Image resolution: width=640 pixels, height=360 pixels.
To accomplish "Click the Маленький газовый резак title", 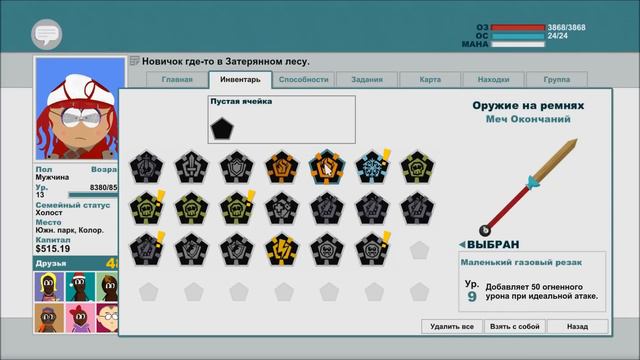I will (521, 262).
